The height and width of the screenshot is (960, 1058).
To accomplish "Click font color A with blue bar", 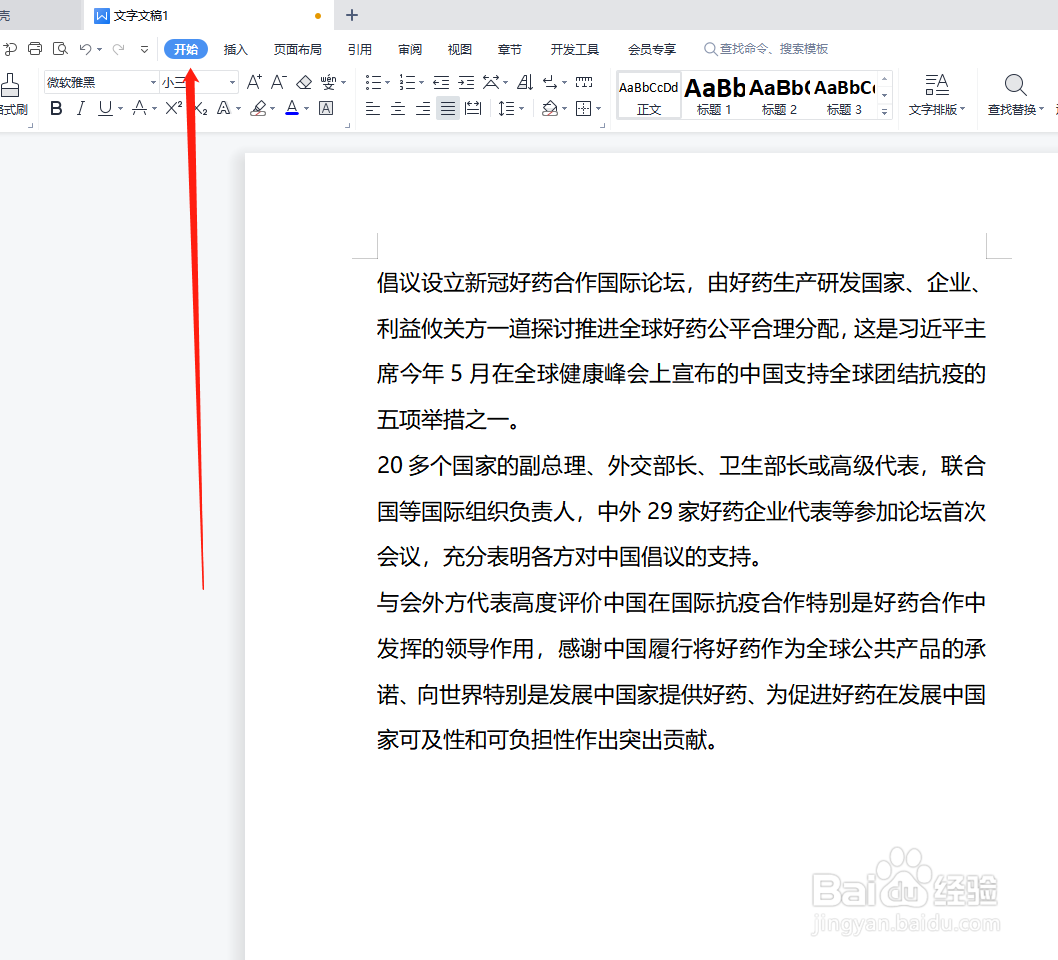I will click(291, 108).
